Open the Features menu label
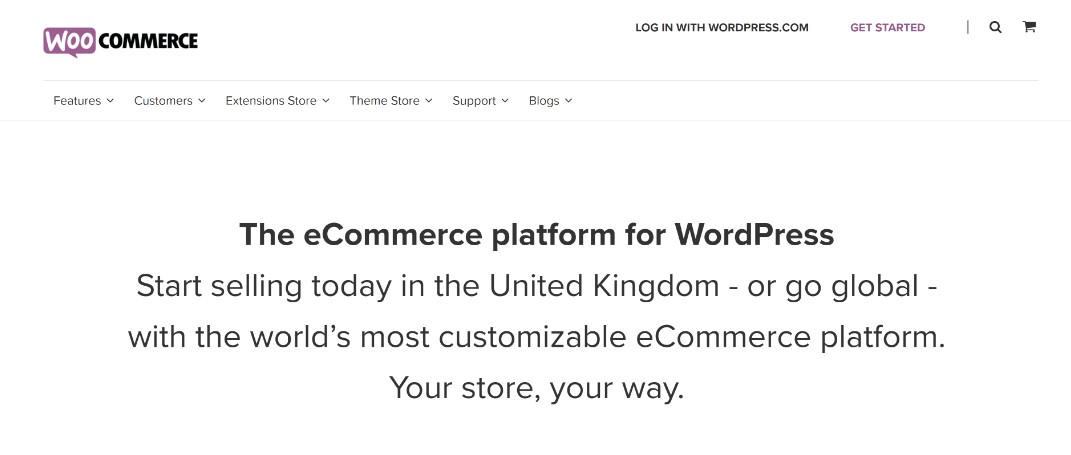 pos(77,100)
